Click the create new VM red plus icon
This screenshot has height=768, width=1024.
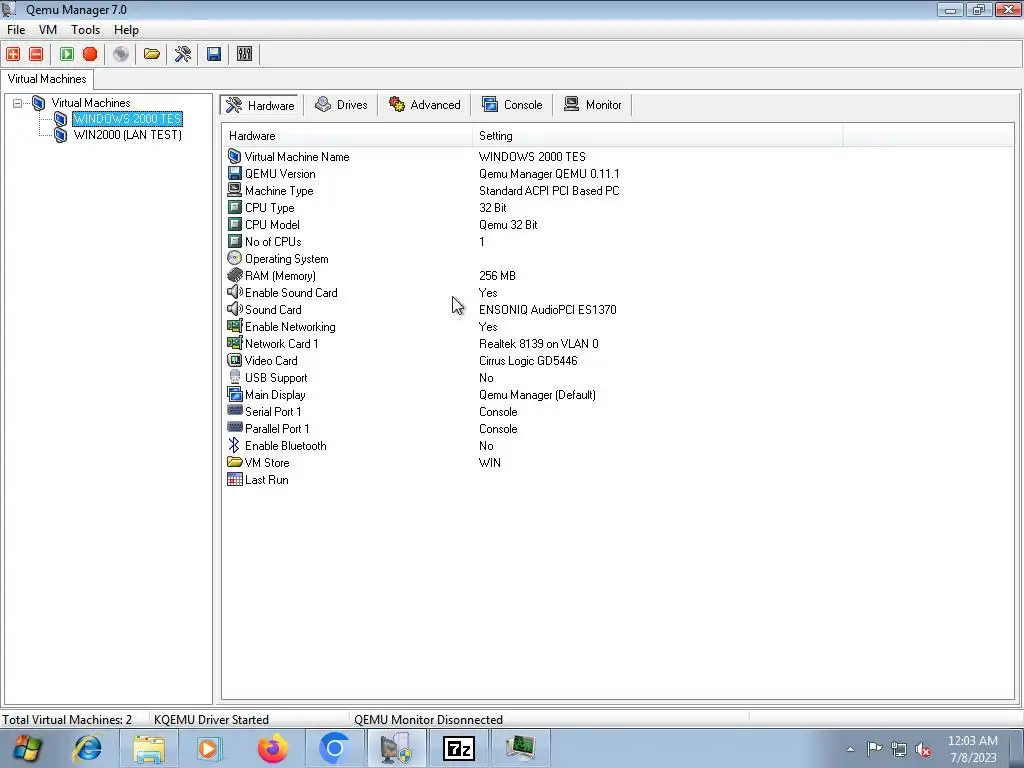coord(13,54)
